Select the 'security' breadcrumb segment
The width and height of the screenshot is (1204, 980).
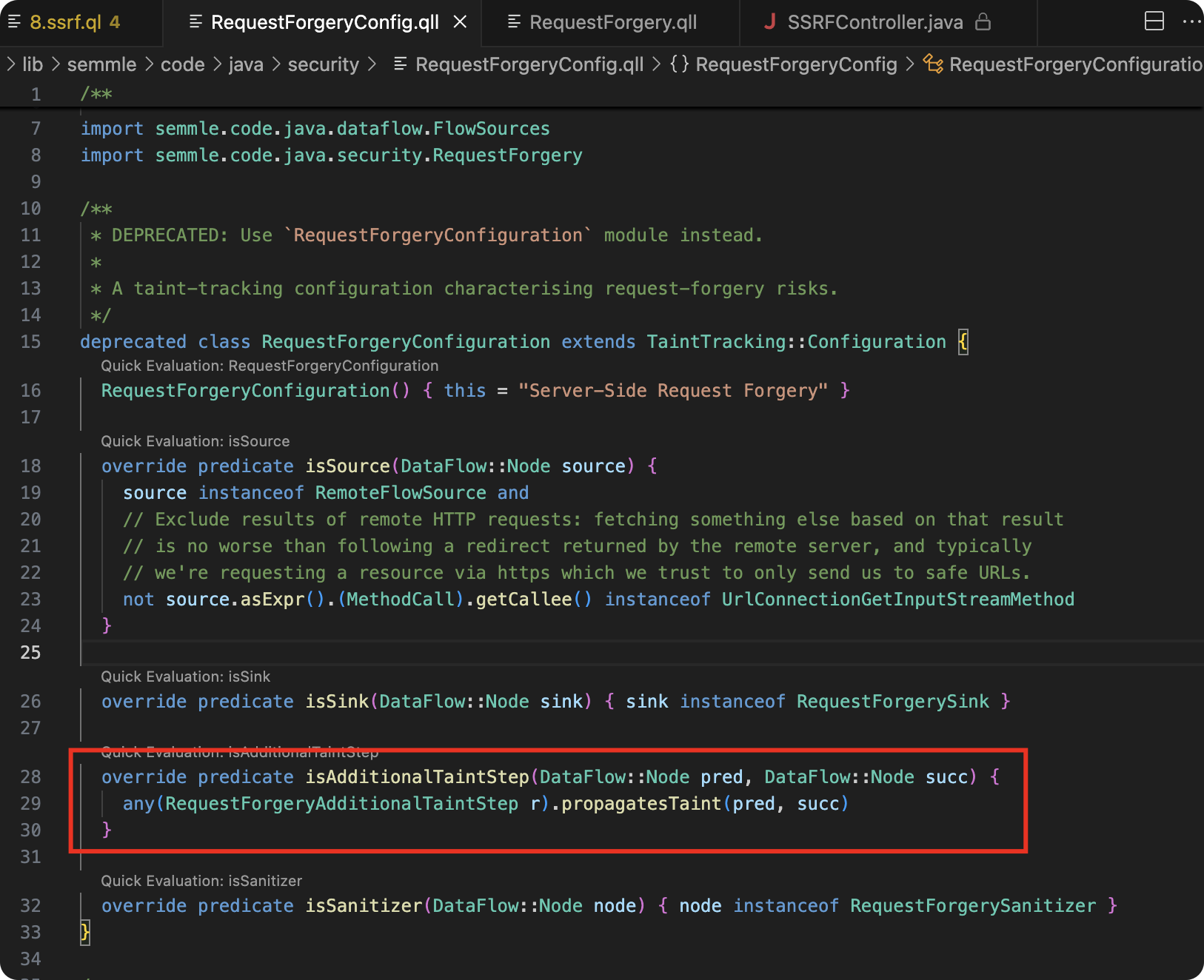point(323,64)
